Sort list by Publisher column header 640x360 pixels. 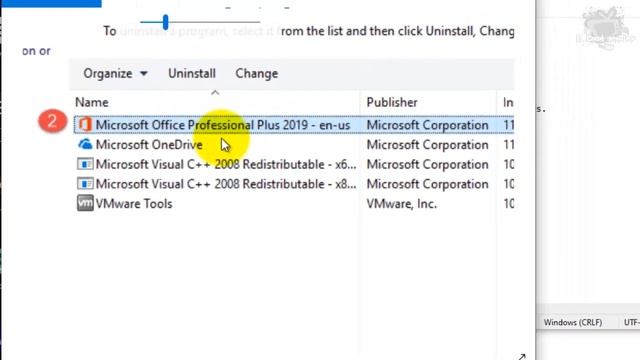392,102
